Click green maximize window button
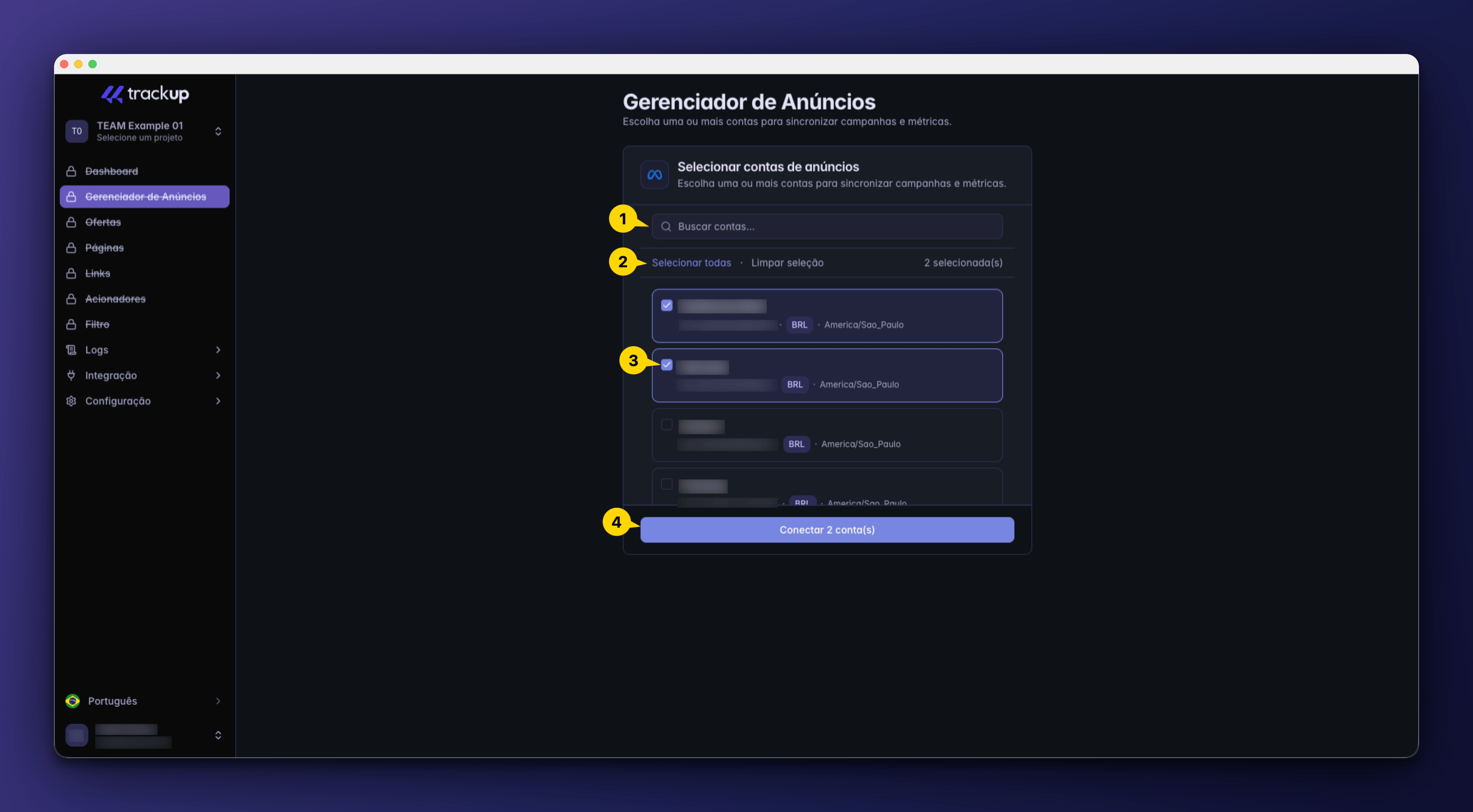 [93, 64]
